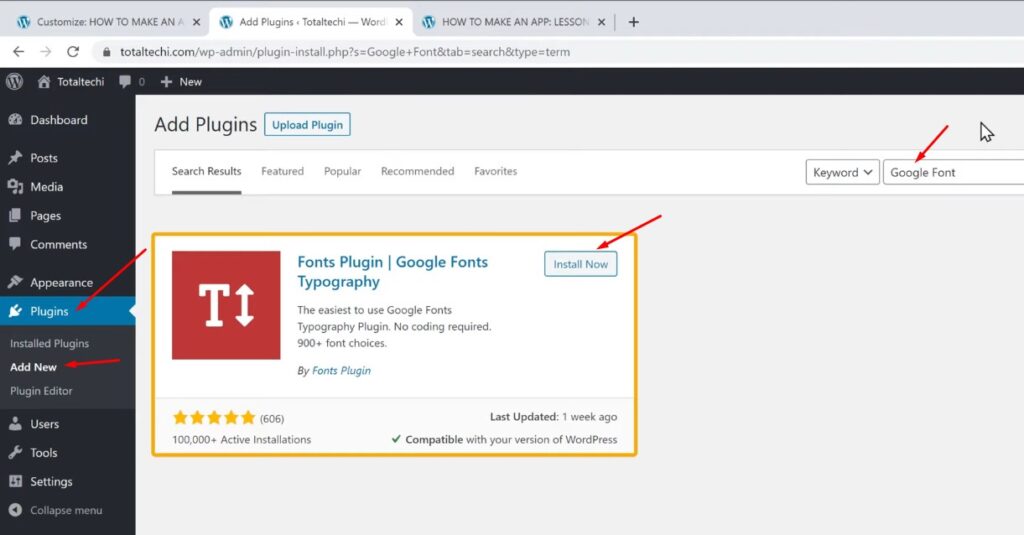Click the padlock site info icon

pos(106,52)
